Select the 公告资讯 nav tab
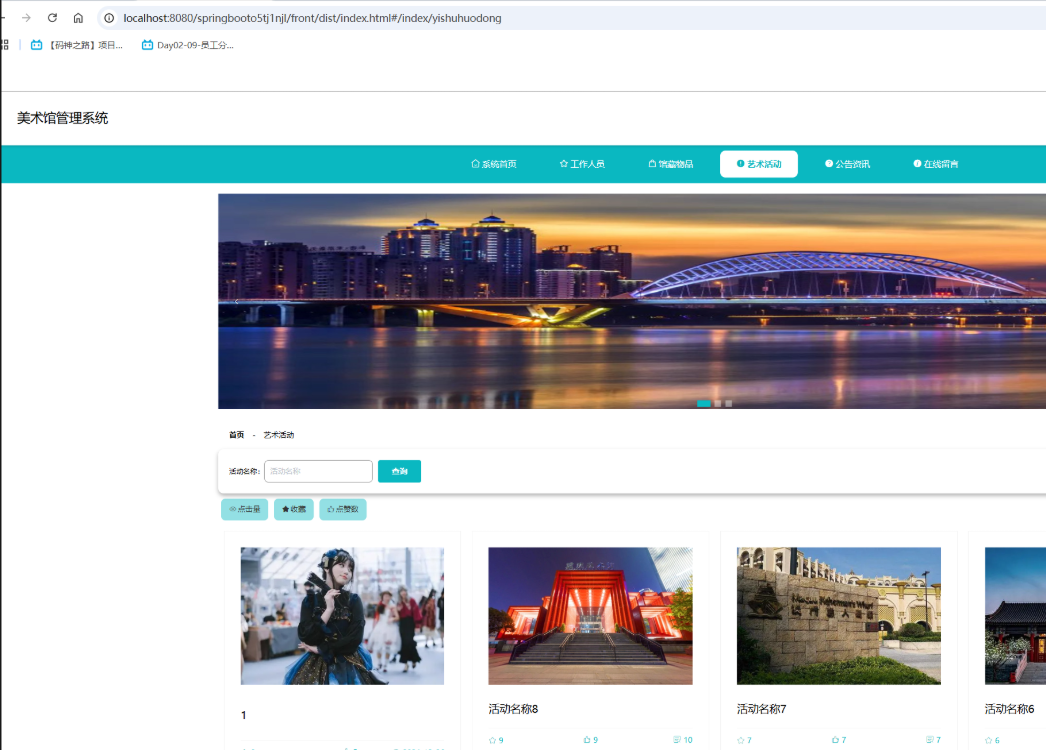This screenshot has width=1046, height=750. pyautogui.click(x=847, y=164)
